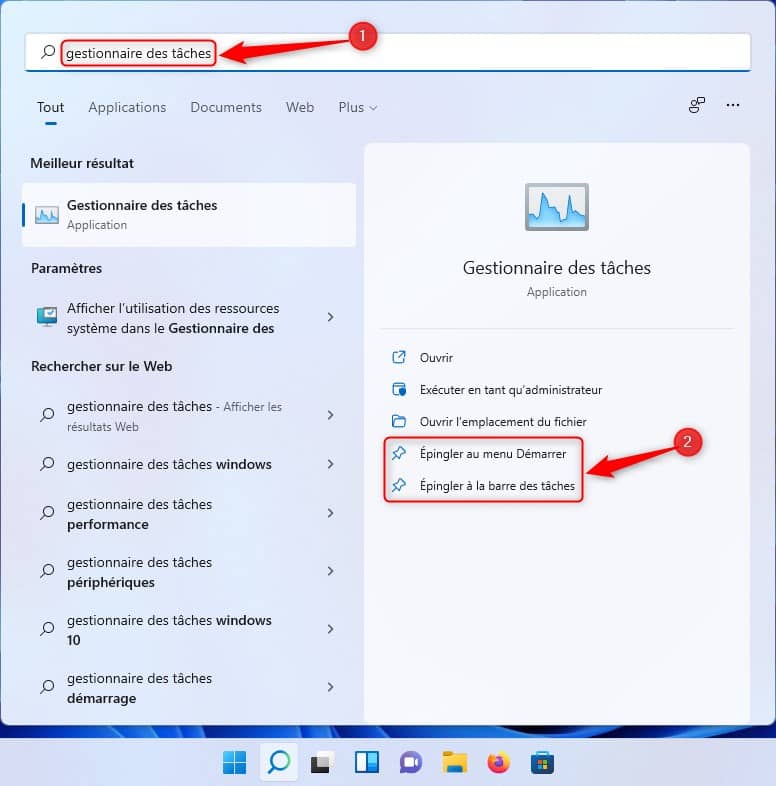Click pin icon beside 'Épingler à la barre des tâches'

tap(399, 485)
